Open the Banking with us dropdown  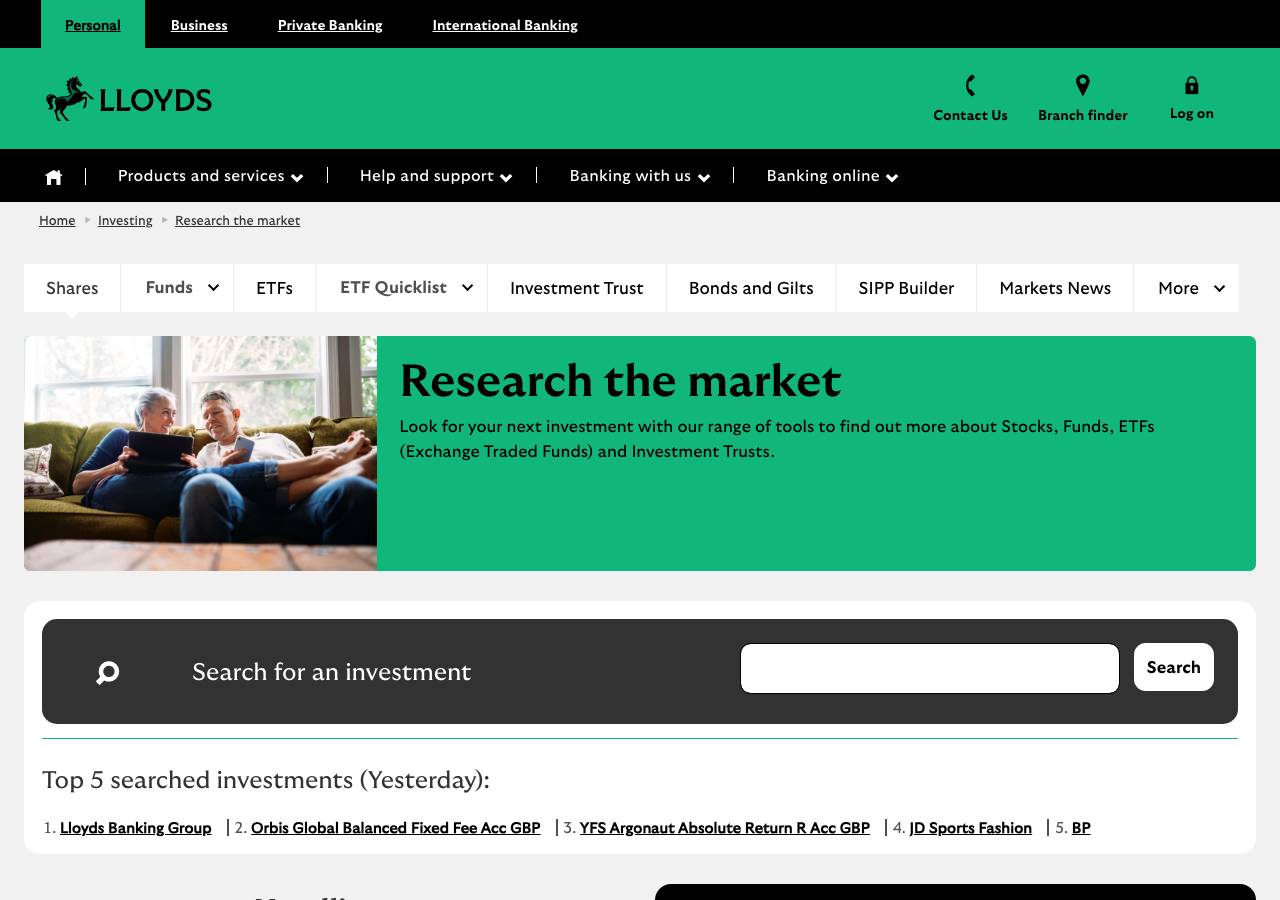[640, 176]
